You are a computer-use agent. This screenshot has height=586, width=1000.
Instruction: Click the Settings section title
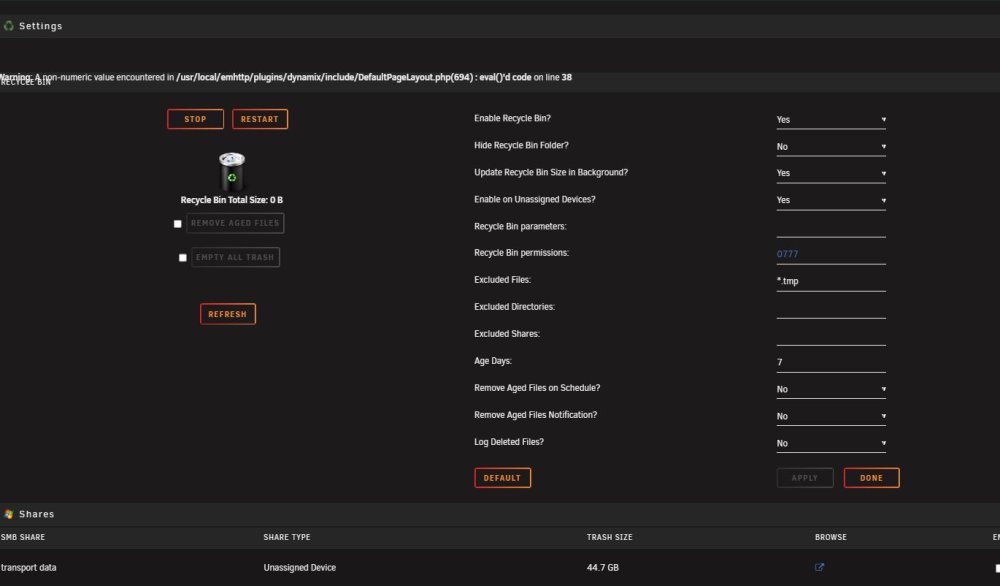[x=41, y=26]
